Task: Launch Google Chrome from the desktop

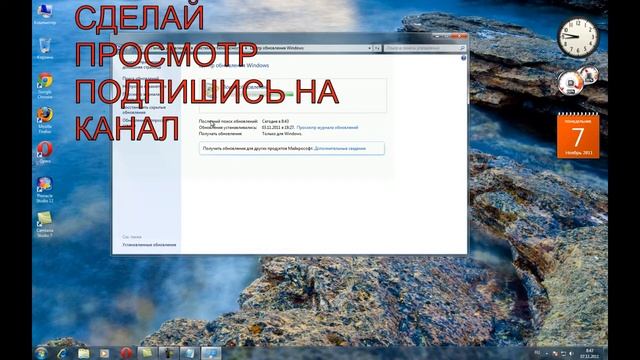Action: (45, 86)
